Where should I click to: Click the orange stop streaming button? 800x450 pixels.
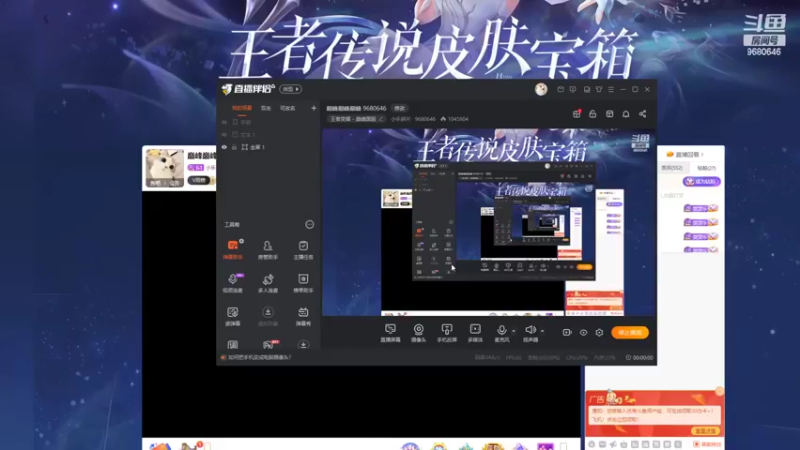[630, 333]
